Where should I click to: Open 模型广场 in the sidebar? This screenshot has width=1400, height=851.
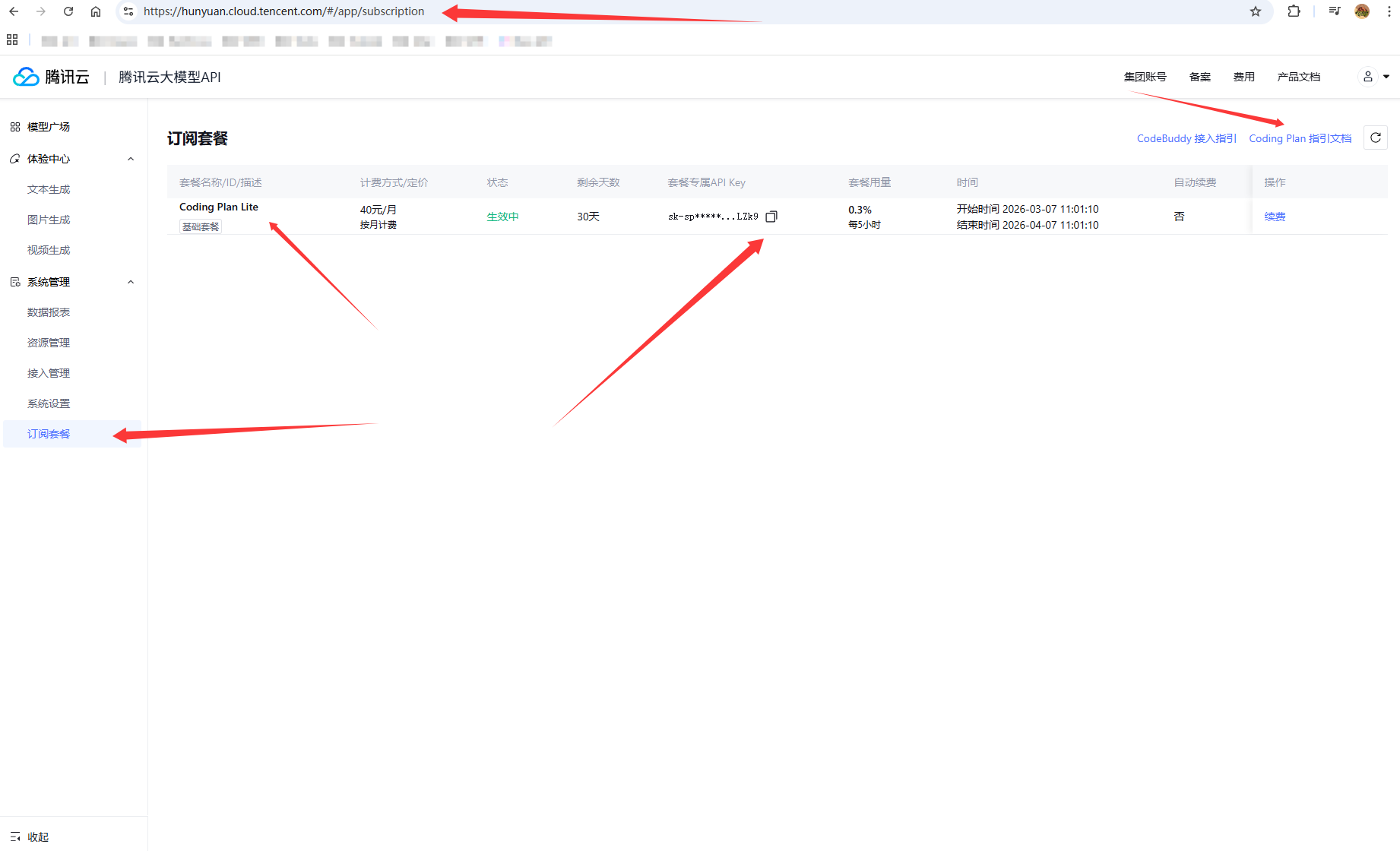[48, 127]
